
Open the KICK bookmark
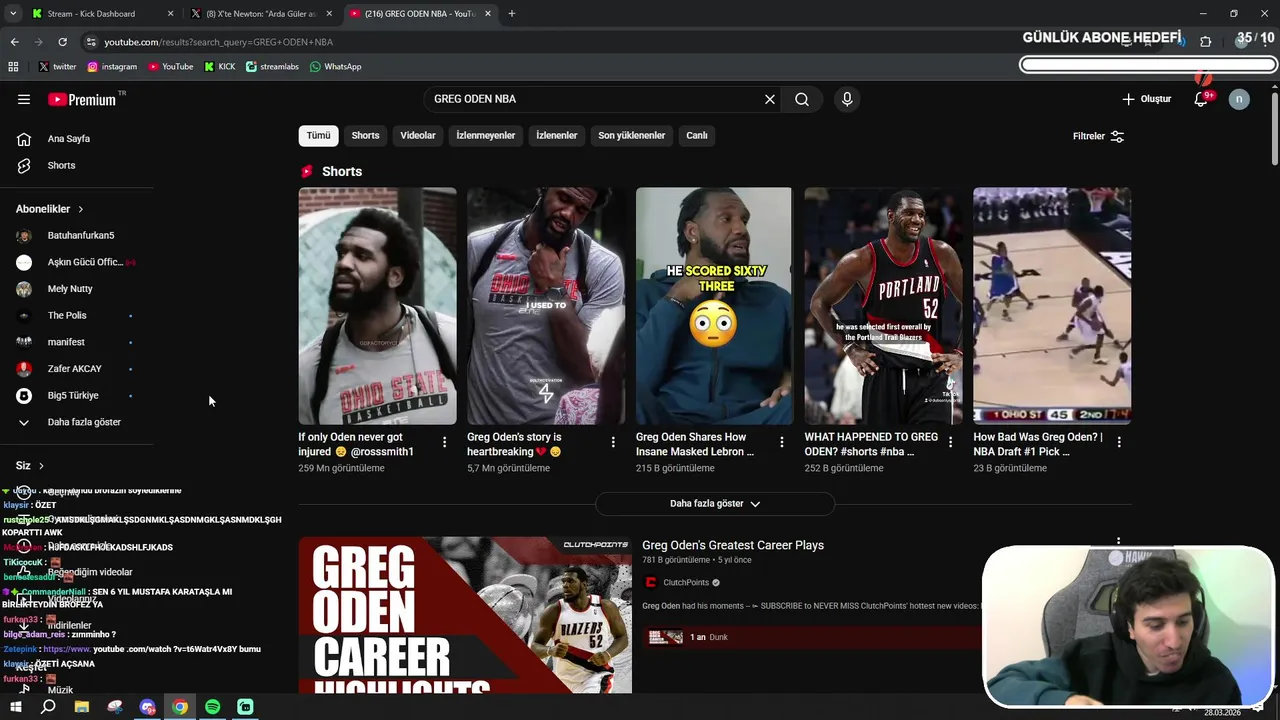coord(220,67)
